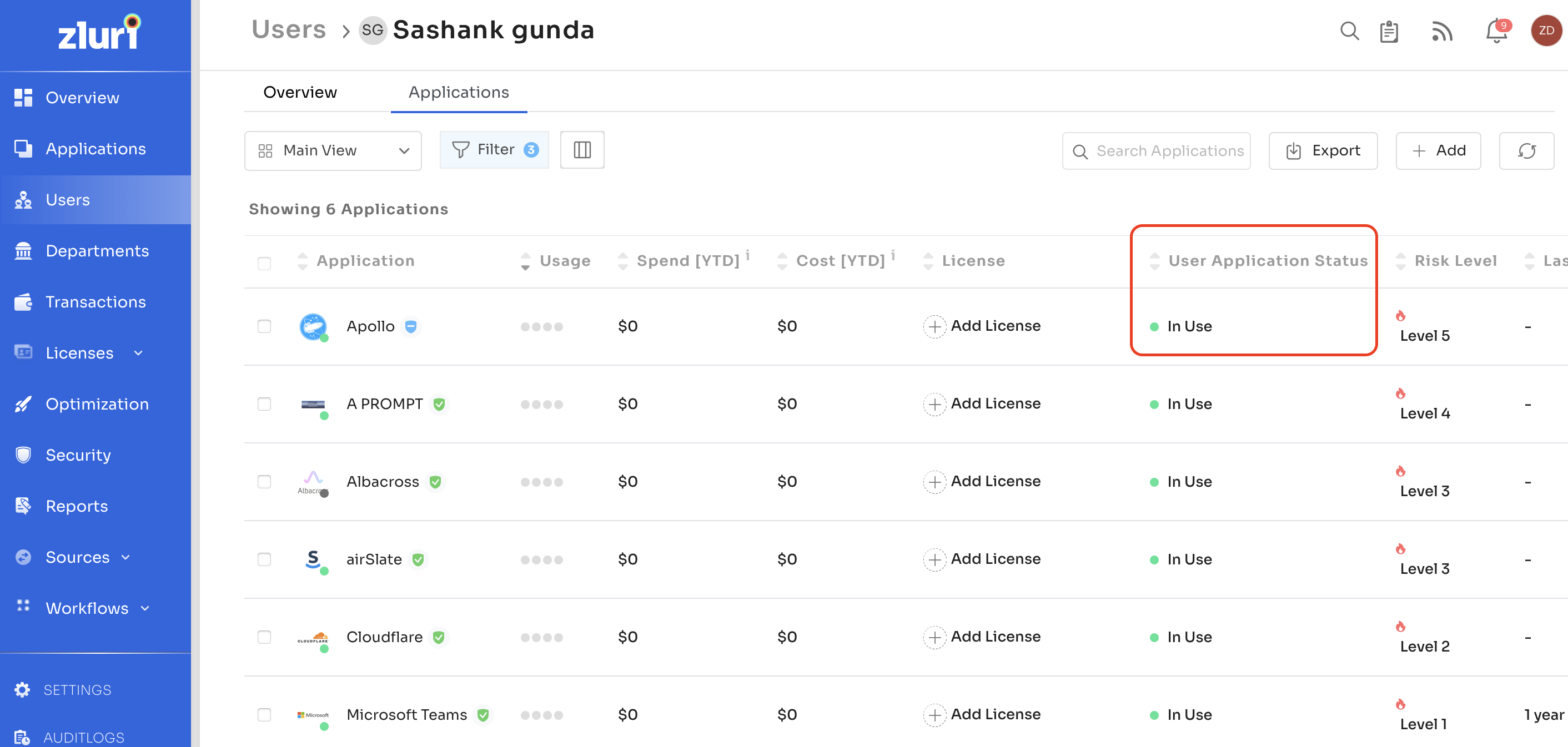
Task: Open Departments in the sidebar
Action: 97,251
